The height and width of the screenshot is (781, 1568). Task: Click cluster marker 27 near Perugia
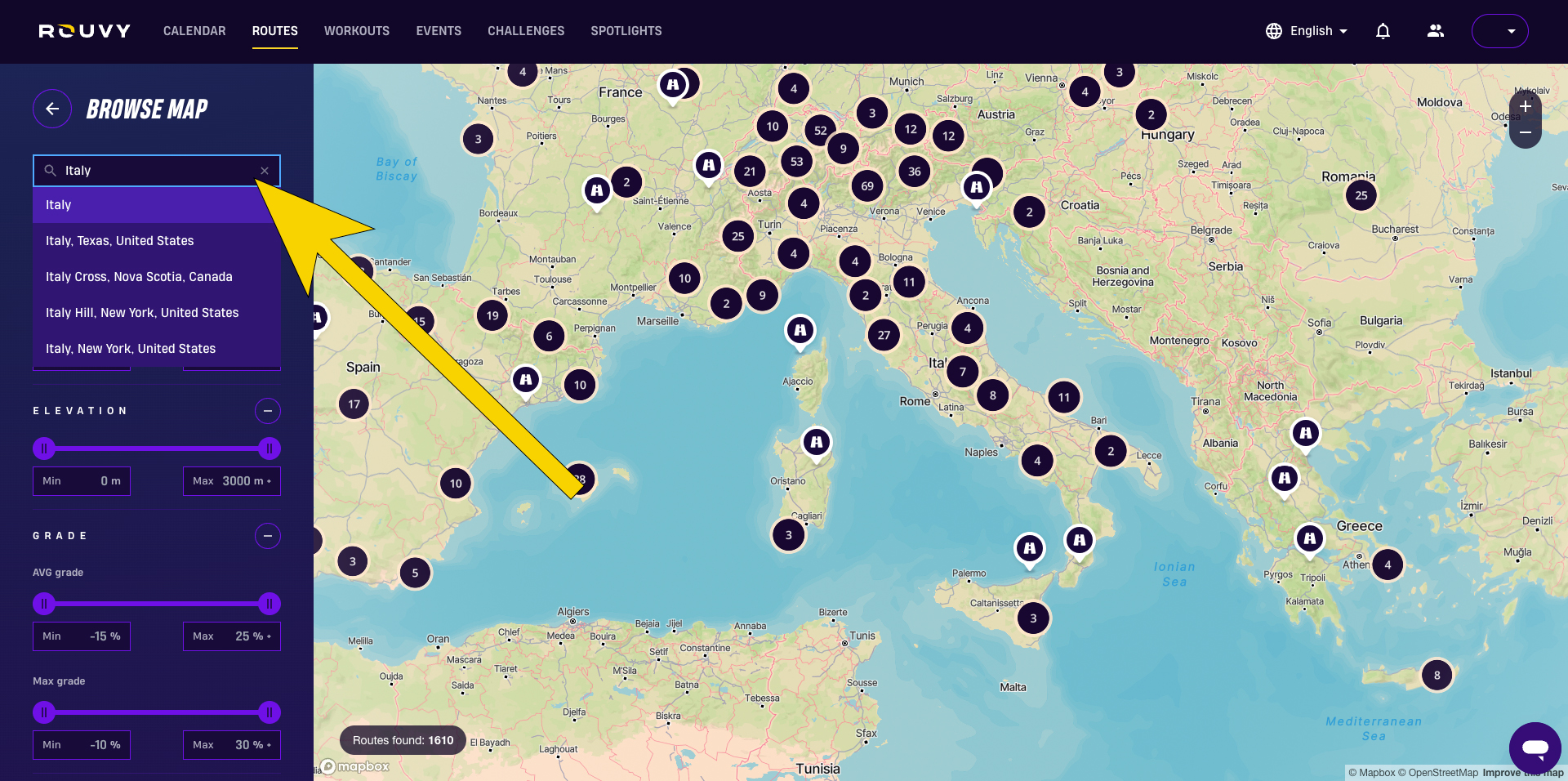coord(884,335)
